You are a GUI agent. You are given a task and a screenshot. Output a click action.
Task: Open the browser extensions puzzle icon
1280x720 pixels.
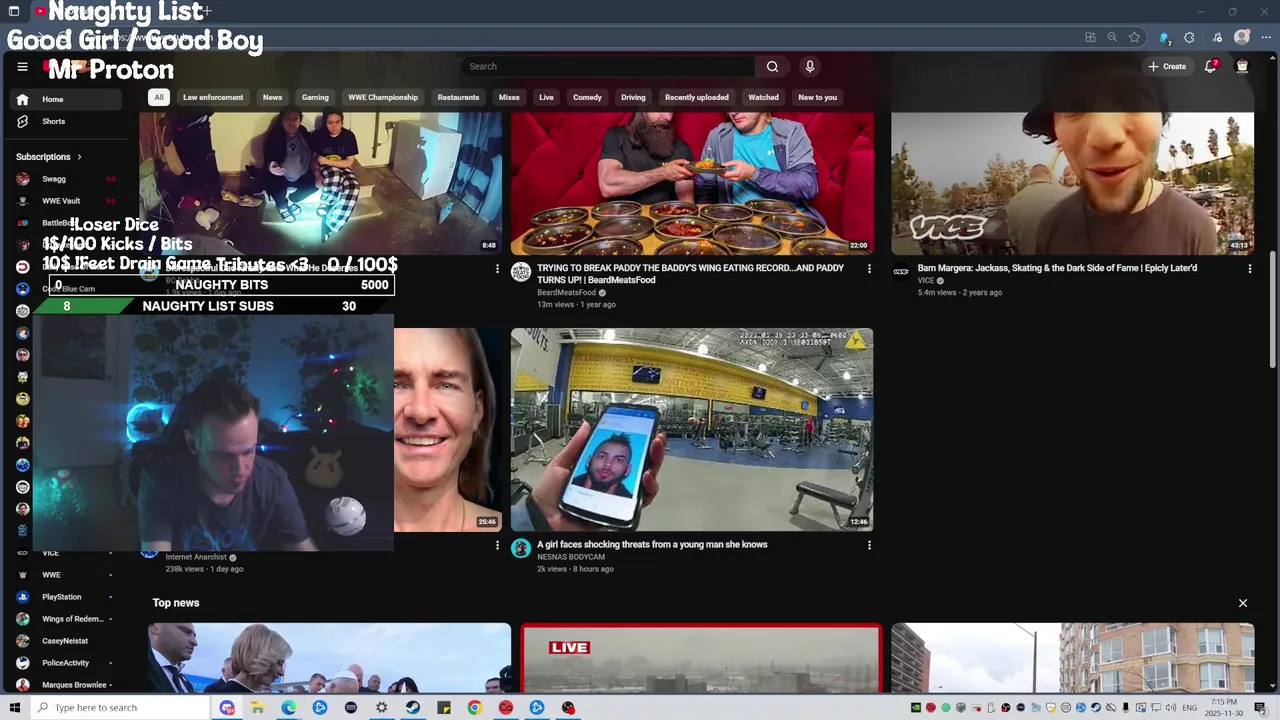pyautogui.click(x=1189, y=37)
